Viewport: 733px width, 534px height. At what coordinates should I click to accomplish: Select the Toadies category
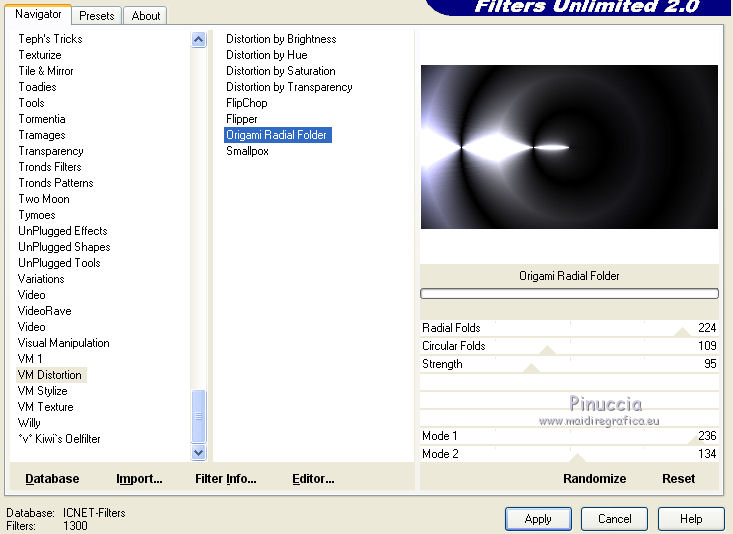pos(37,87)
